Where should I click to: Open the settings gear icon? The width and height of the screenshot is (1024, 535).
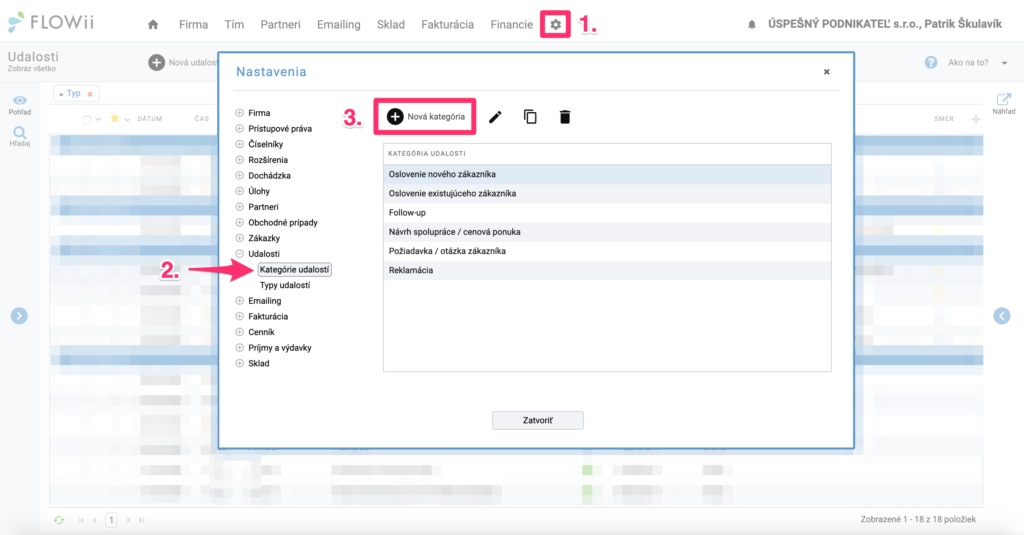pos(555,24)
